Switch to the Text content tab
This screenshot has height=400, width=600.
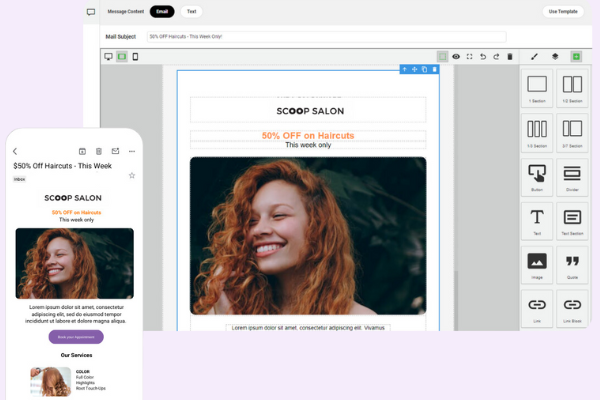tap(191, 12)
